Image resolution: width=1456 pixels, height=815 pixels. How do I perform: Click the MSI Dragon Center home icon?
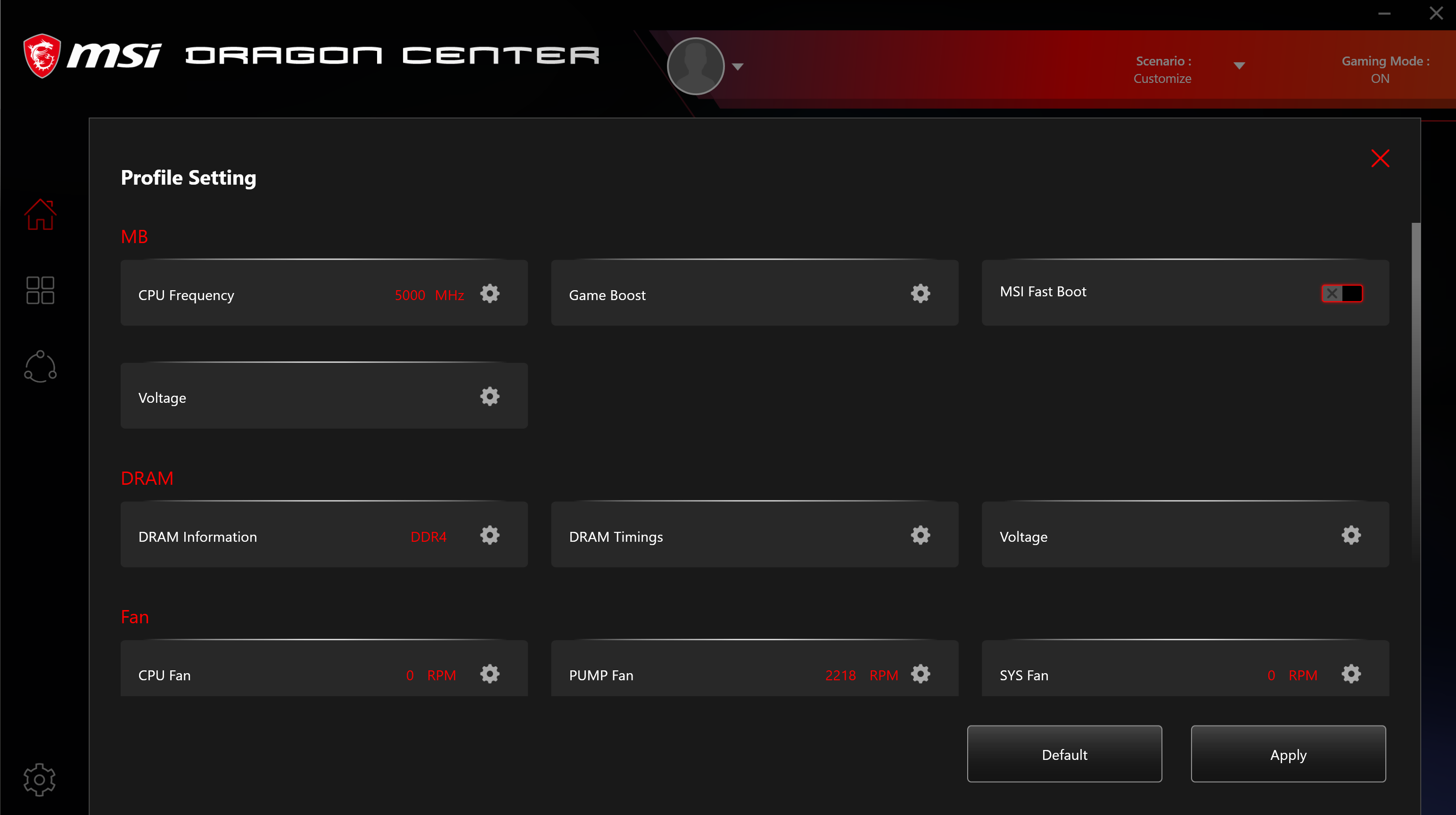[40, 214]
